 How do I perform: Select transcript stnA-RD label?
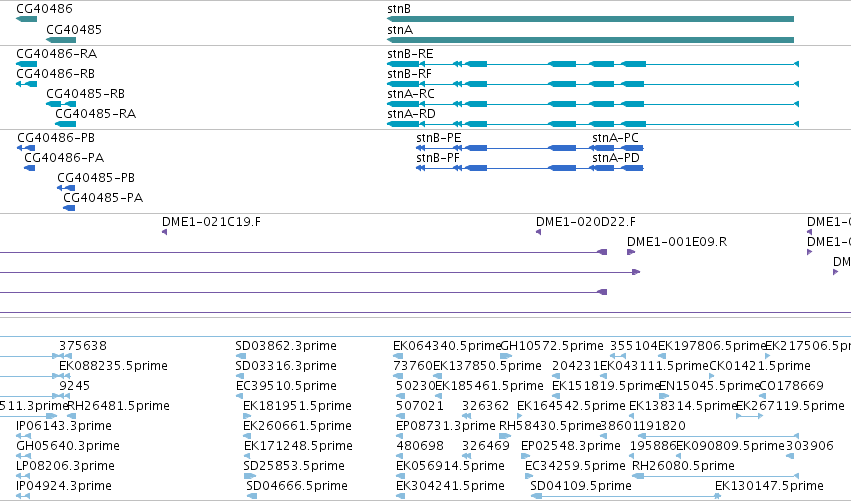[x=411, y=113]
